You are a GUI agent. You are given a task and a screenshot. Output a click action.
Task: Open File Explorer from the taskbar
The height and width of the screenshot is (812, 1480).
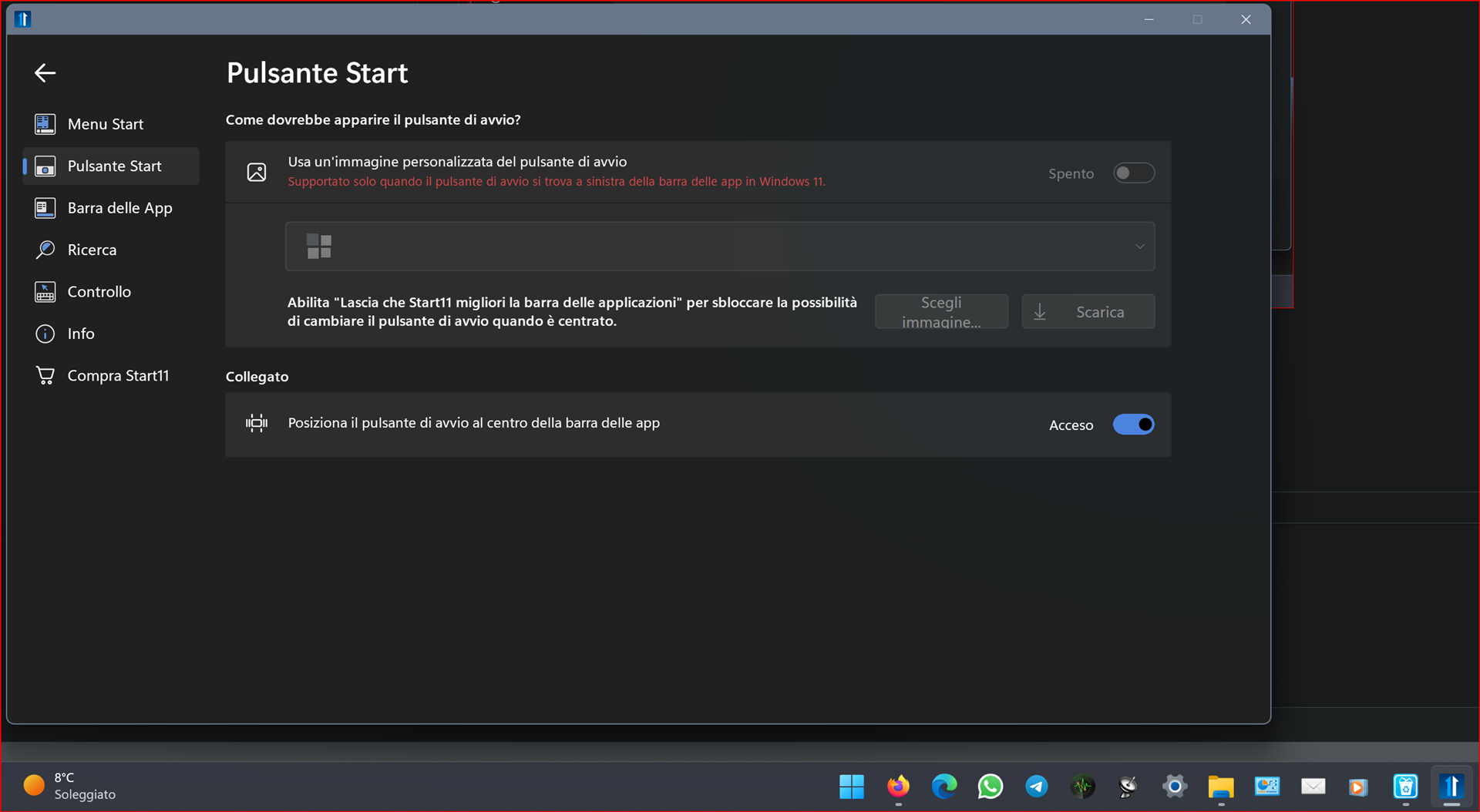click(x=1221, y=787)
